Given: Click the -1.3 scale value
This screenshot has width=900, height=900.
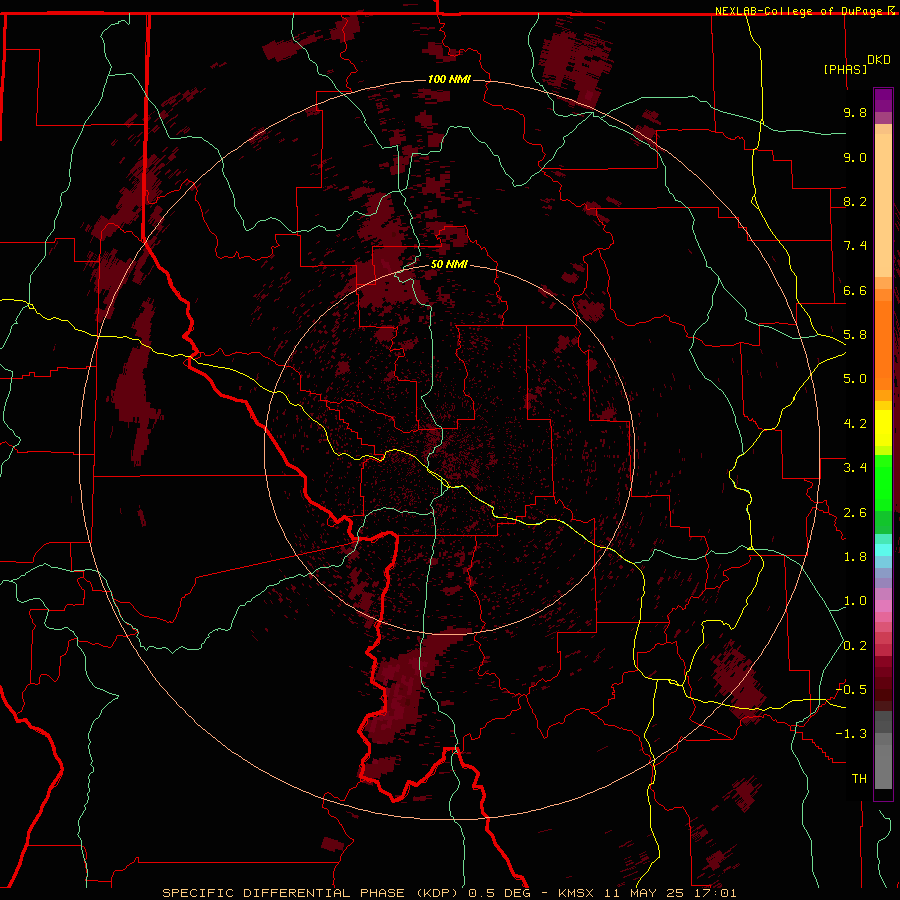Looking at the screenshot, I should coord(852,734).
